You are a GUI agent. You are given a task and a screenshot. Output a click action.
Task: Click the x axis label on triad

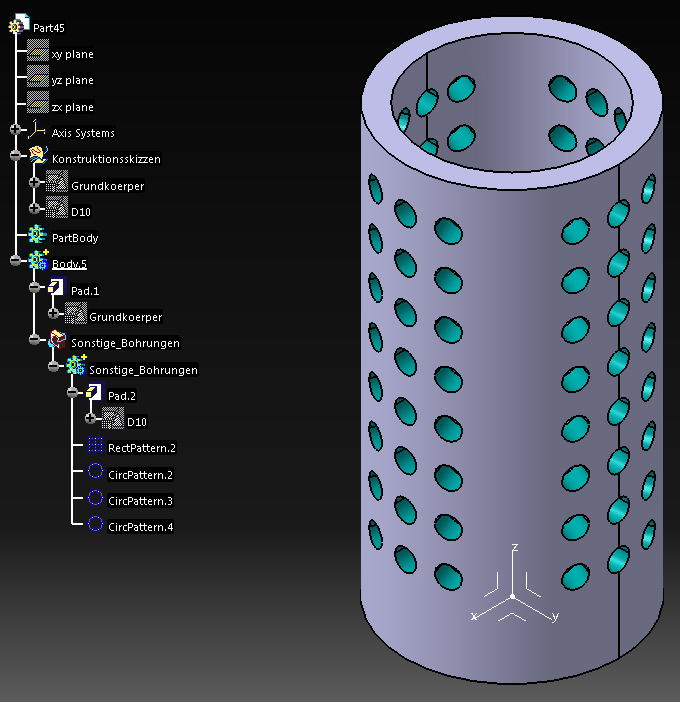474,616
